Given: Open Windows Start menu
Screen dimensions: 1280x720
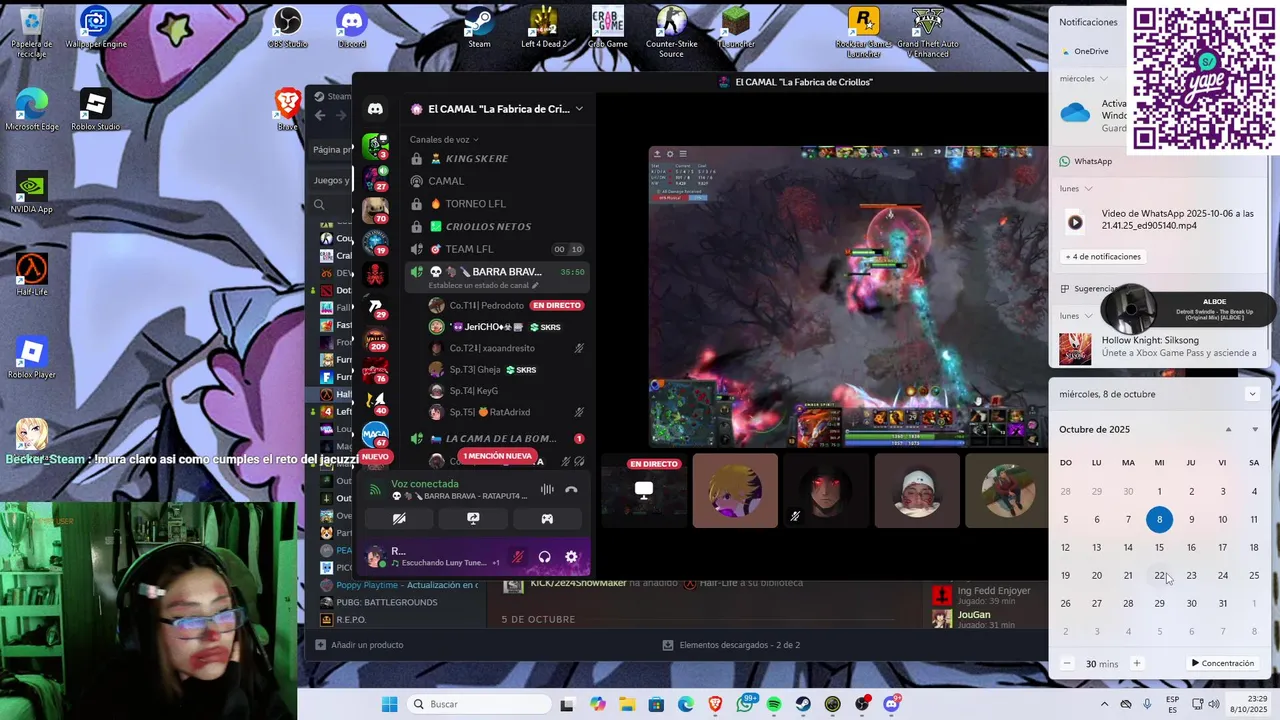Looking at the screenshot, I should pos(389,704).
